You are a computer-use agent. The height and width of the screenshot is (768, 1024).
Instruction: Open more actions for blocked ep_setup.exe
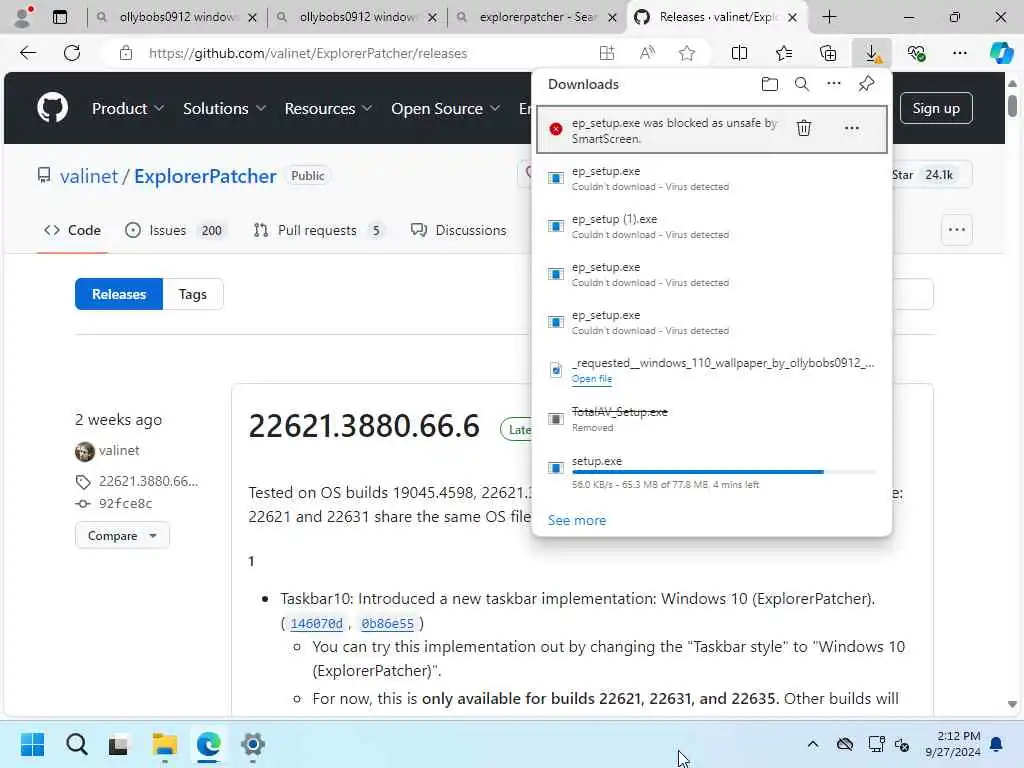pos(852,128)
